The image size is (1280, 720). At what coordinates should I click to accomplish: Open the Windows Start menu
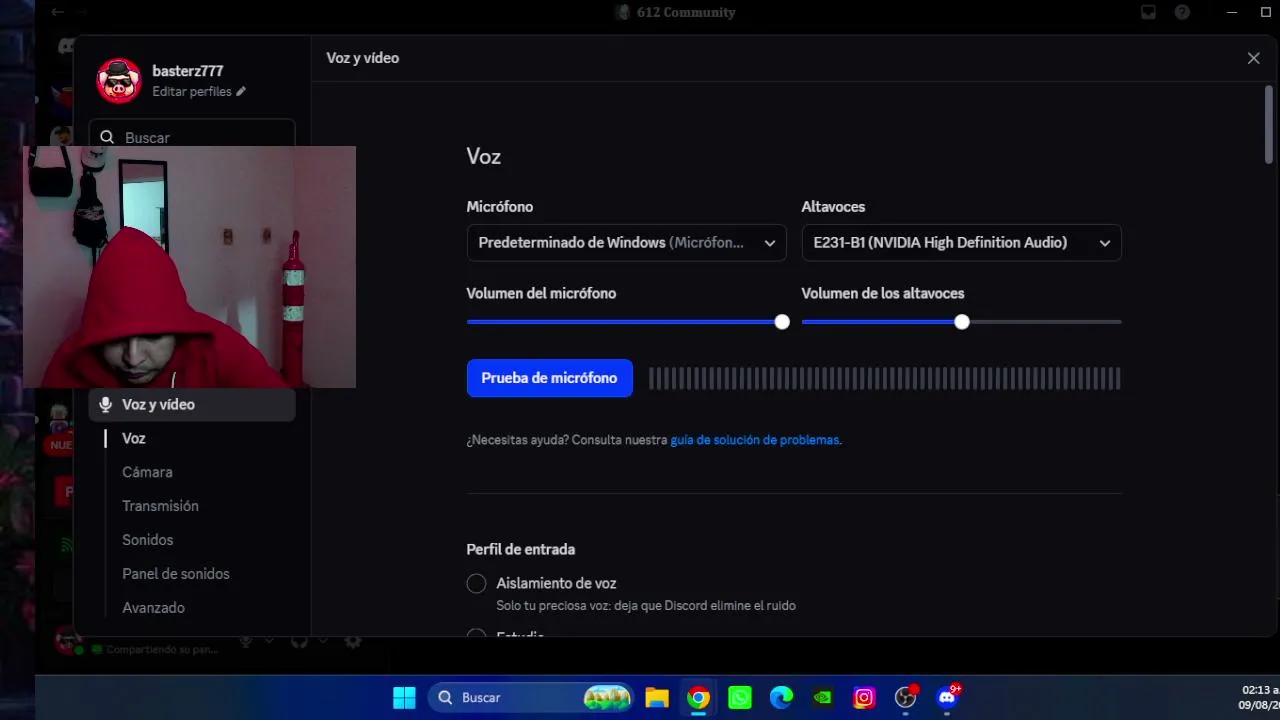click(404, 698)
